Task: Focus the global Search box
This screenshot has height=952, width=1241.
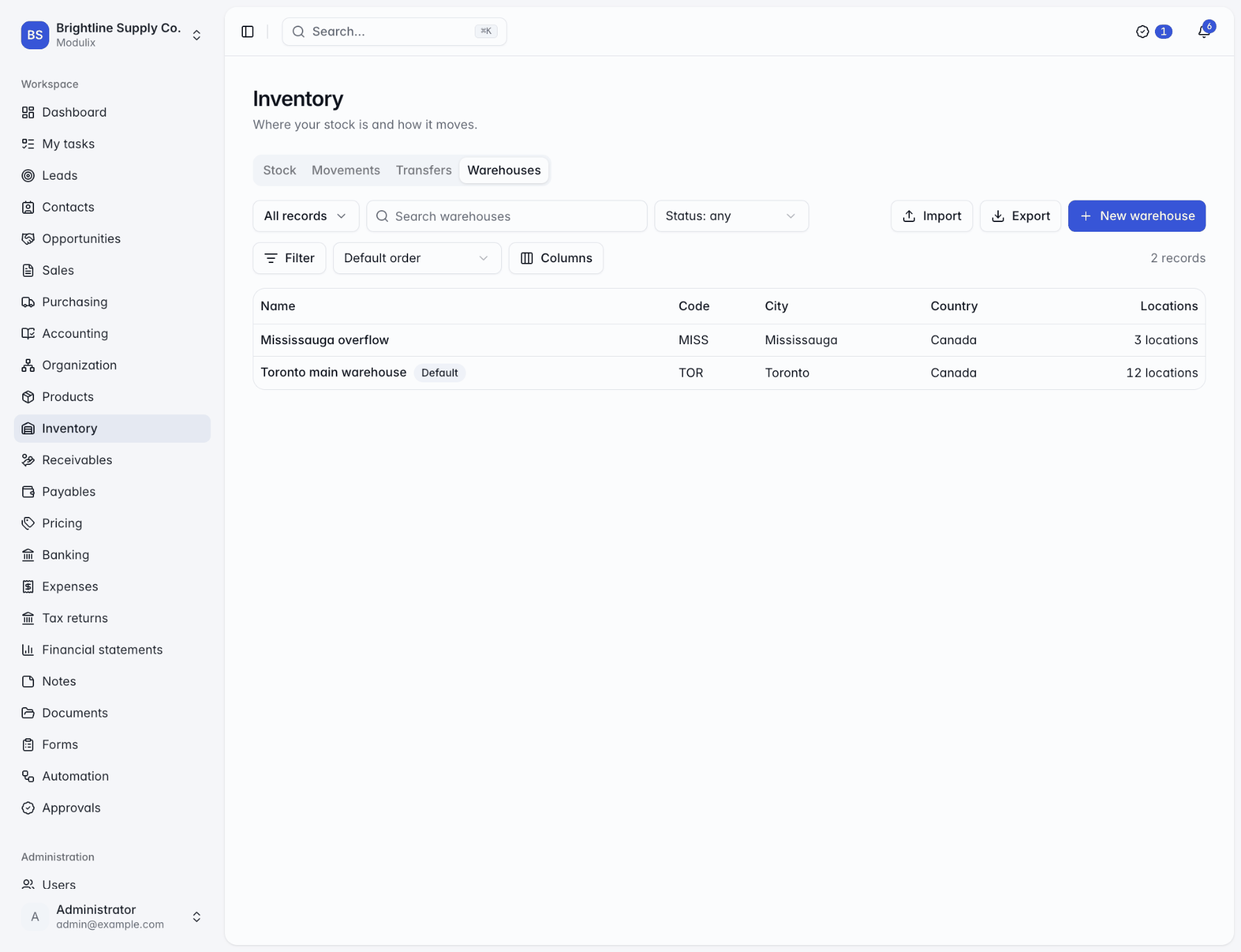Action: (394, 31)
